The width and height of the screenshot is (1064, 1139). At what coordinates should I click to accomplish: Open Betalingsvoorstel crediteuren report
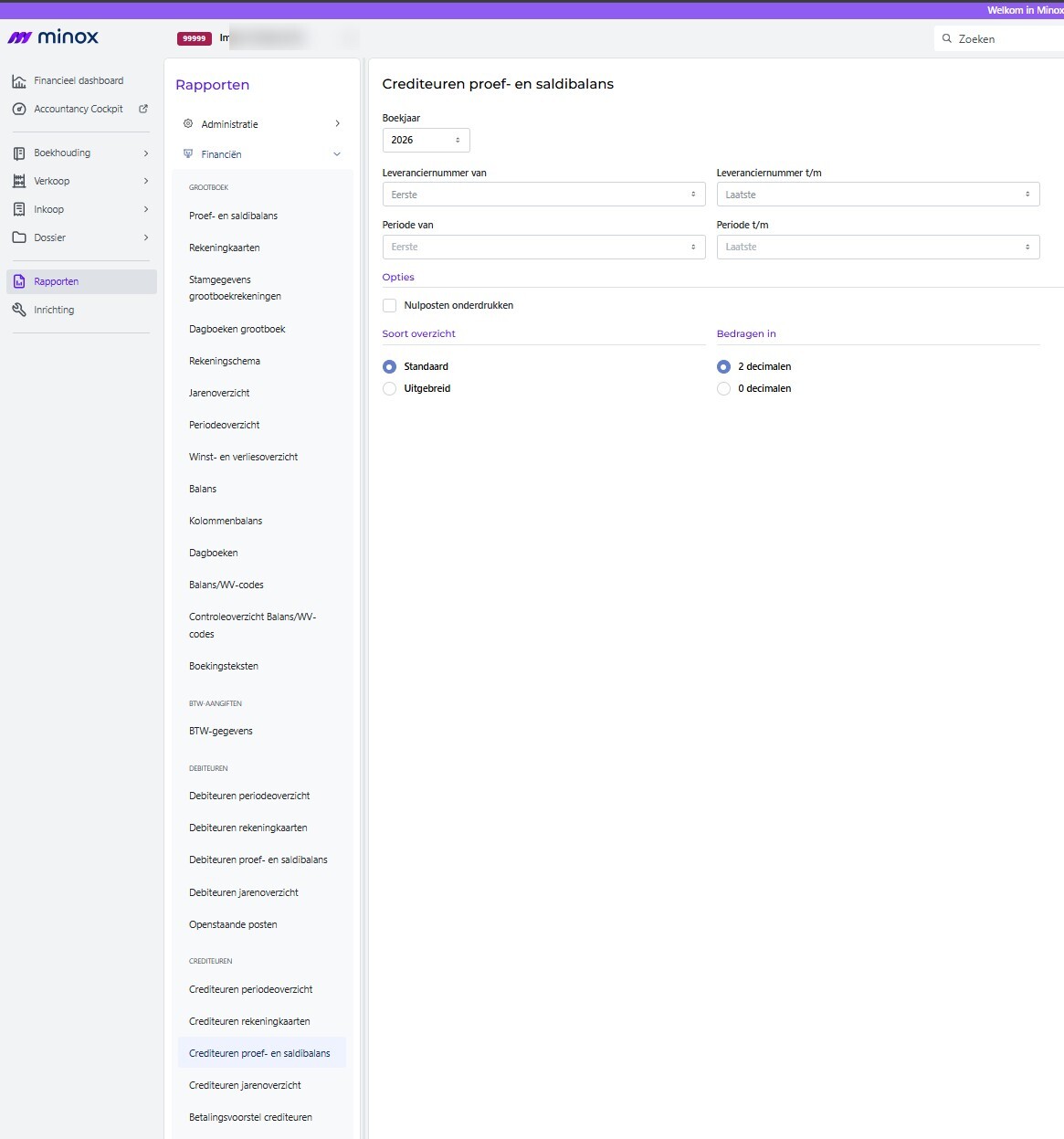[x=250, y=1117]
